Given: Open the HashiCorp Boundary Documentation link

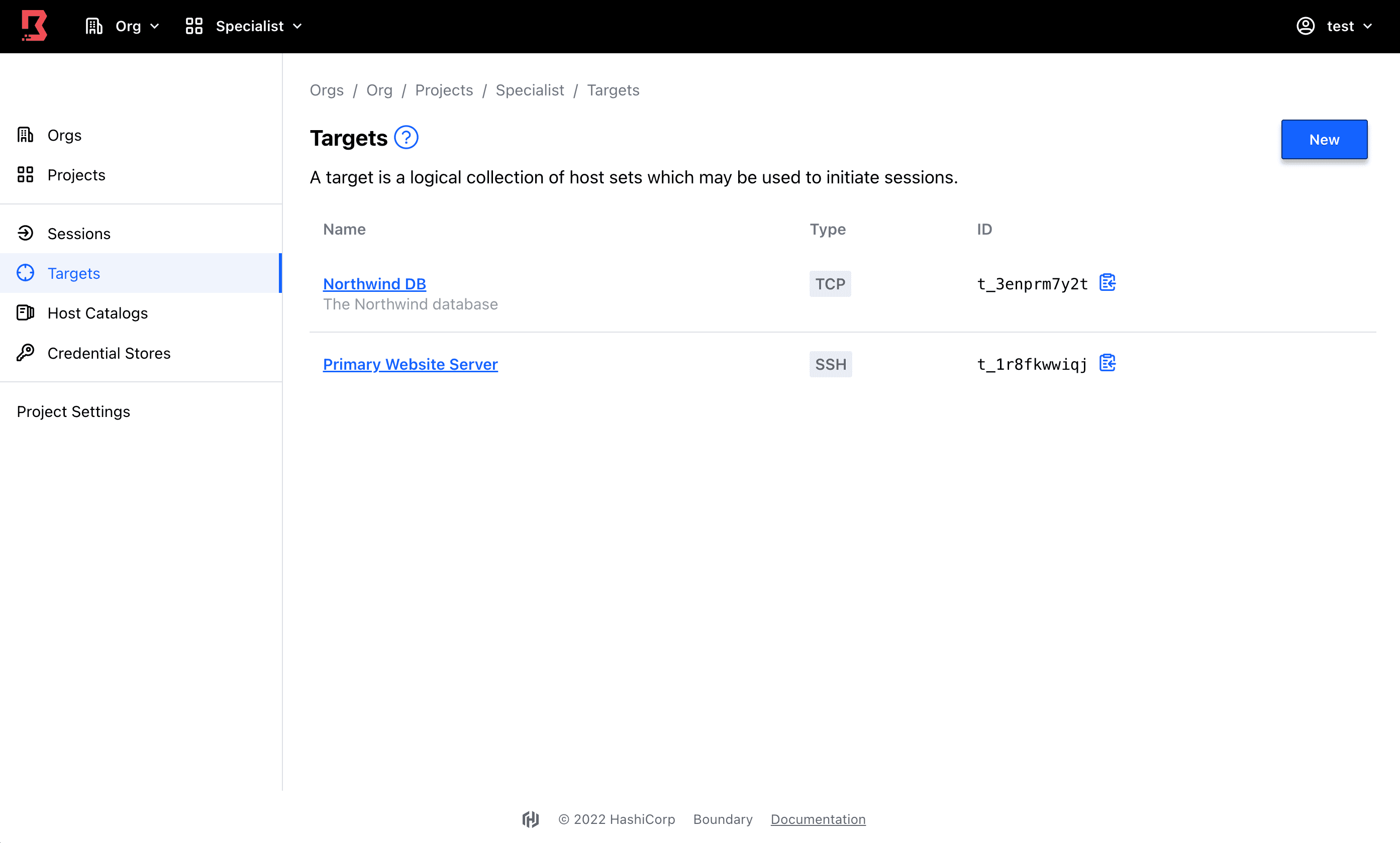Looking at the screenshot, I should click(818, 819).
